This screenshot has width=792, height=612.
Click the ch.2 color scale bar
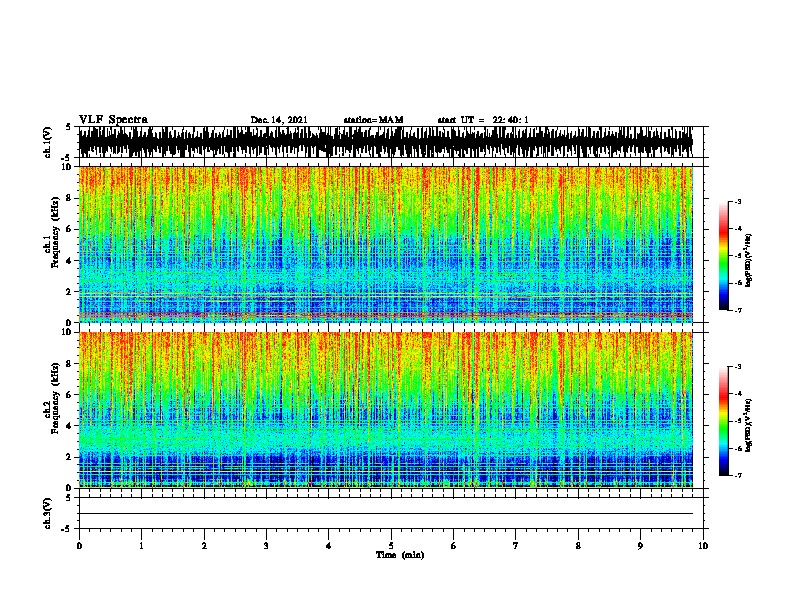coord(724,421)
